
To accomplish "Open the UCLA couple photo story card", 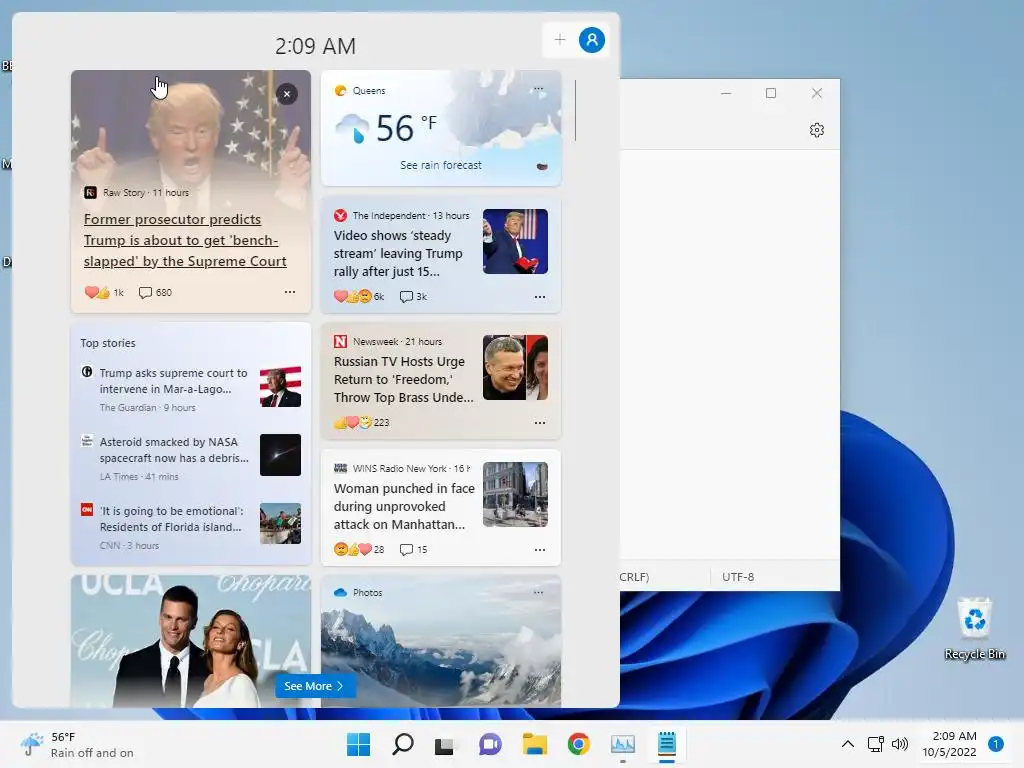I will (191, 641).
